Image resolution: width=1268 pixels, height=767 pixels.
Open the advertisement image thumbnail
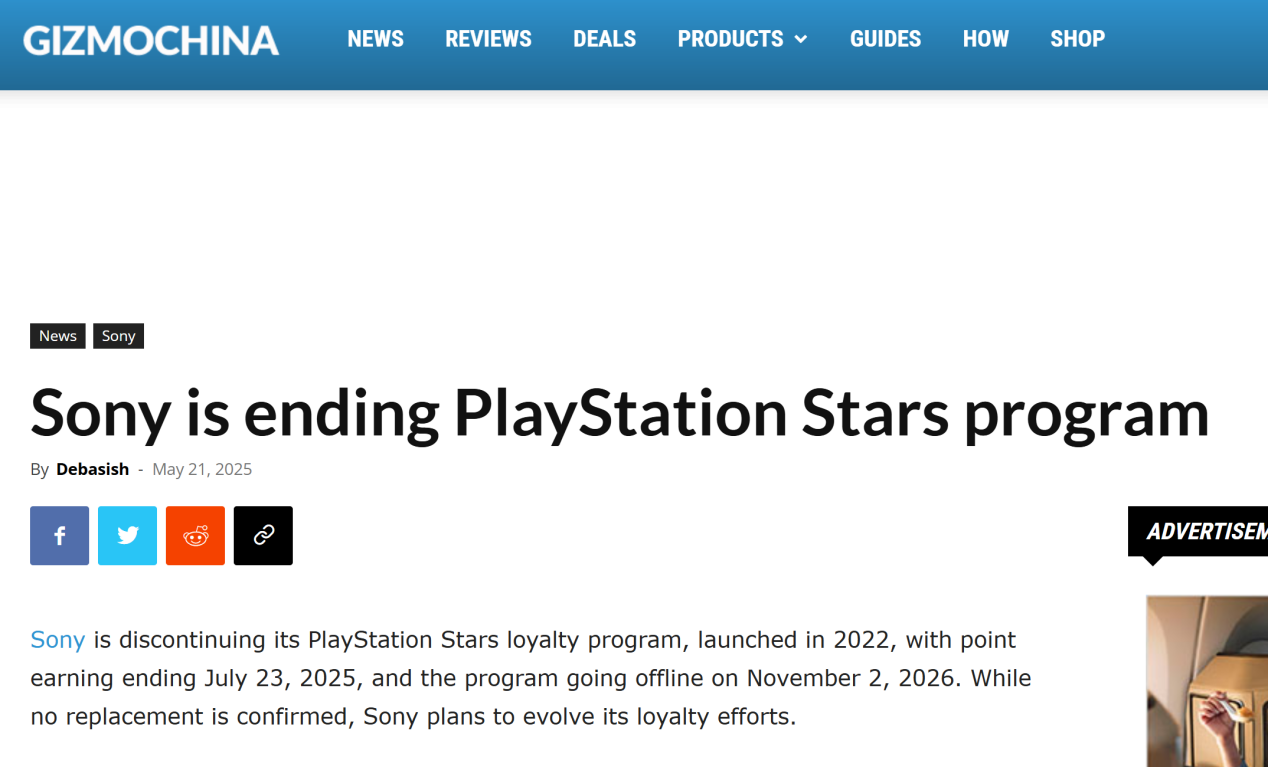[x=1207, y=680]
